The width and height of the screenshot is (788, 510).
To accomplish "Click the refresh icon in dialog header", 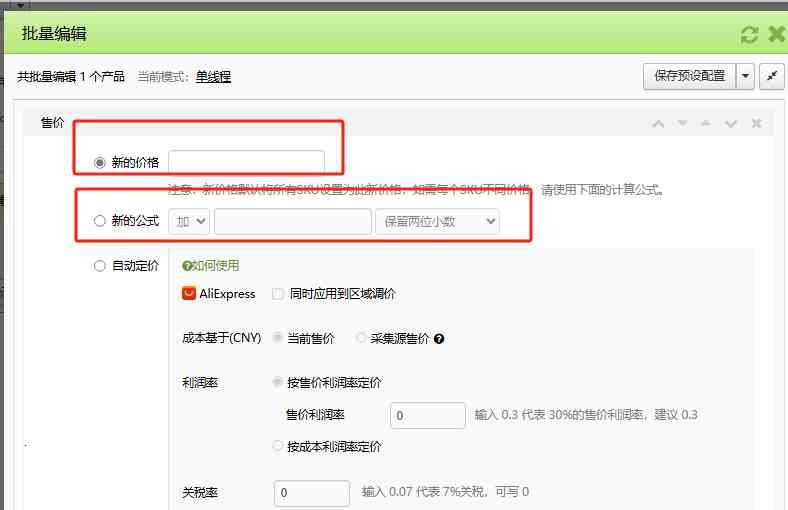I will tap(749, 35).
